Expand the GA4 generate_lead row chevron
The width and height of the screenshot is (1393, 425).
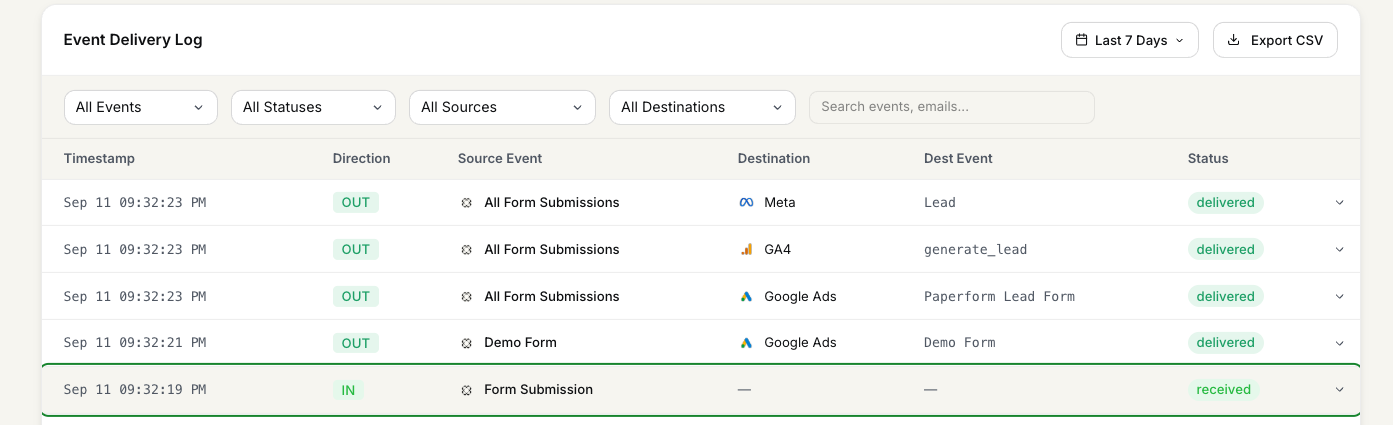1340,250
